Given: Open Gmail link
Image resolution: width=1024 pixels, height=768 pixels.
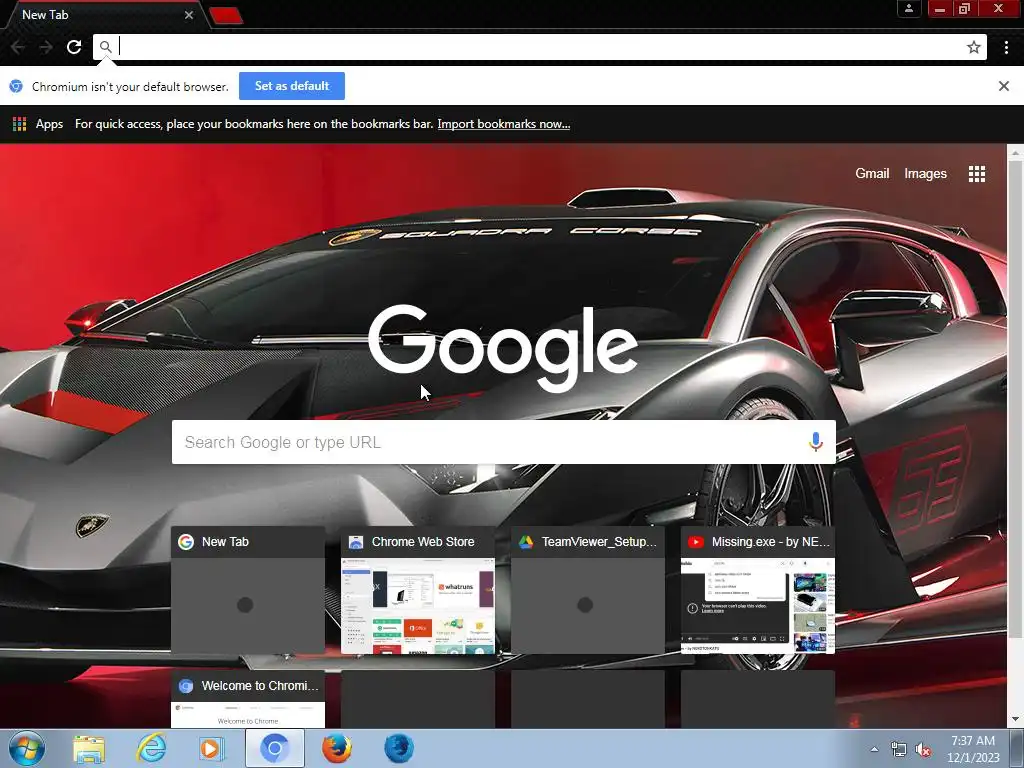Looking at the screenshot, I should point(872,174).
